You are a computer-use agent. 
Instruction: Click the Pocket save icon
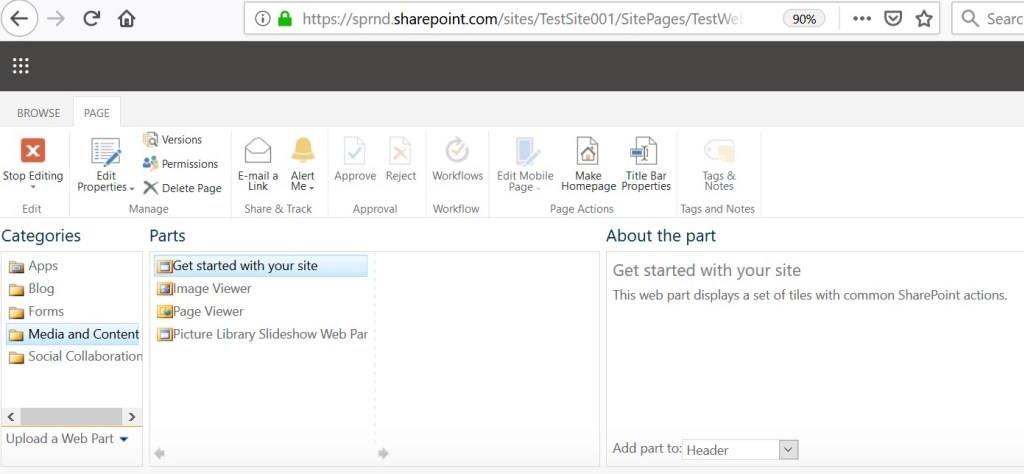[x=893, y=19]
